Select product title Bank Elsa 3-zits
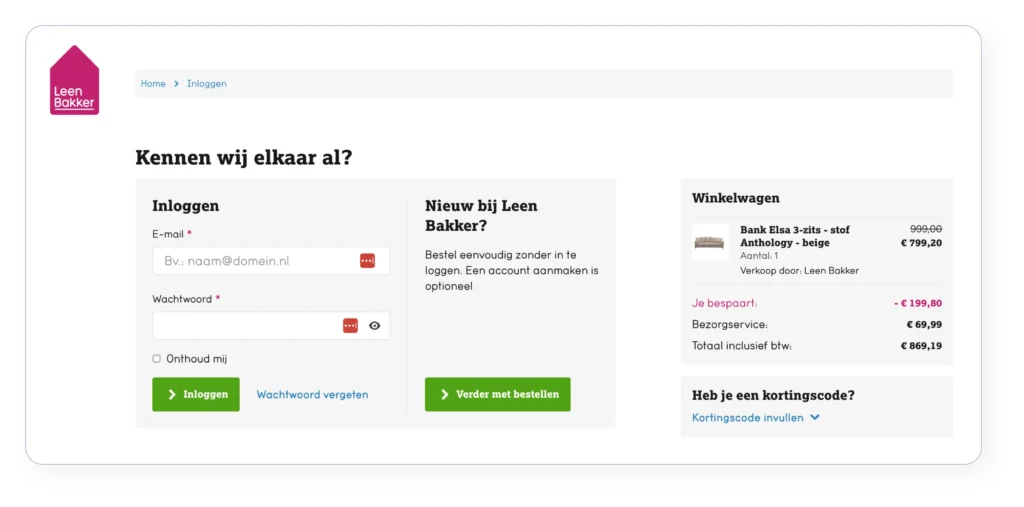The height and width of the screenshot is (507, 1024). point(795,236)
